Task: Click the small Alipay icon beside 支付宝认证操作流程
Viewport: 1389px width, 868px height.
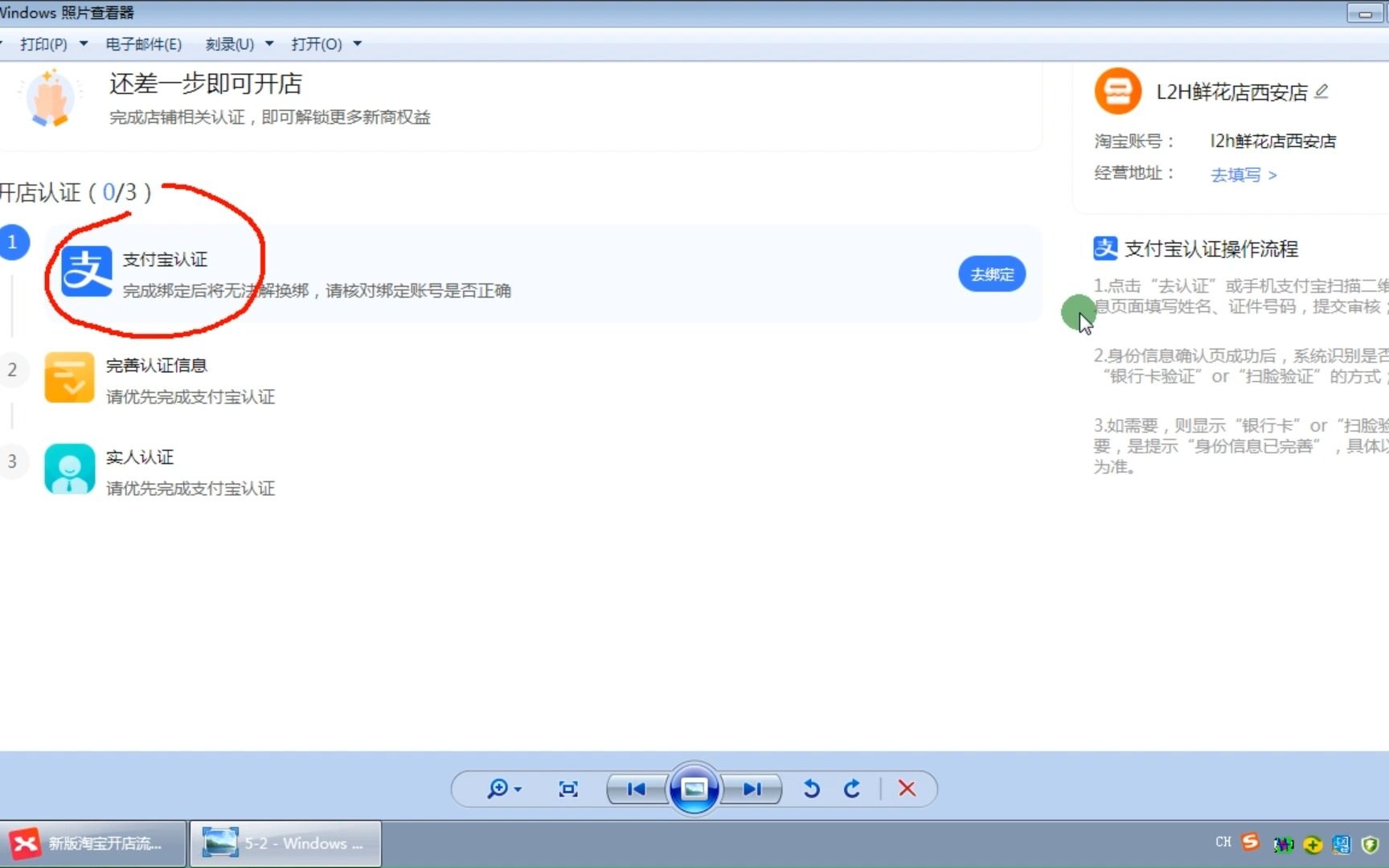Action: [x=1105, y=248]
